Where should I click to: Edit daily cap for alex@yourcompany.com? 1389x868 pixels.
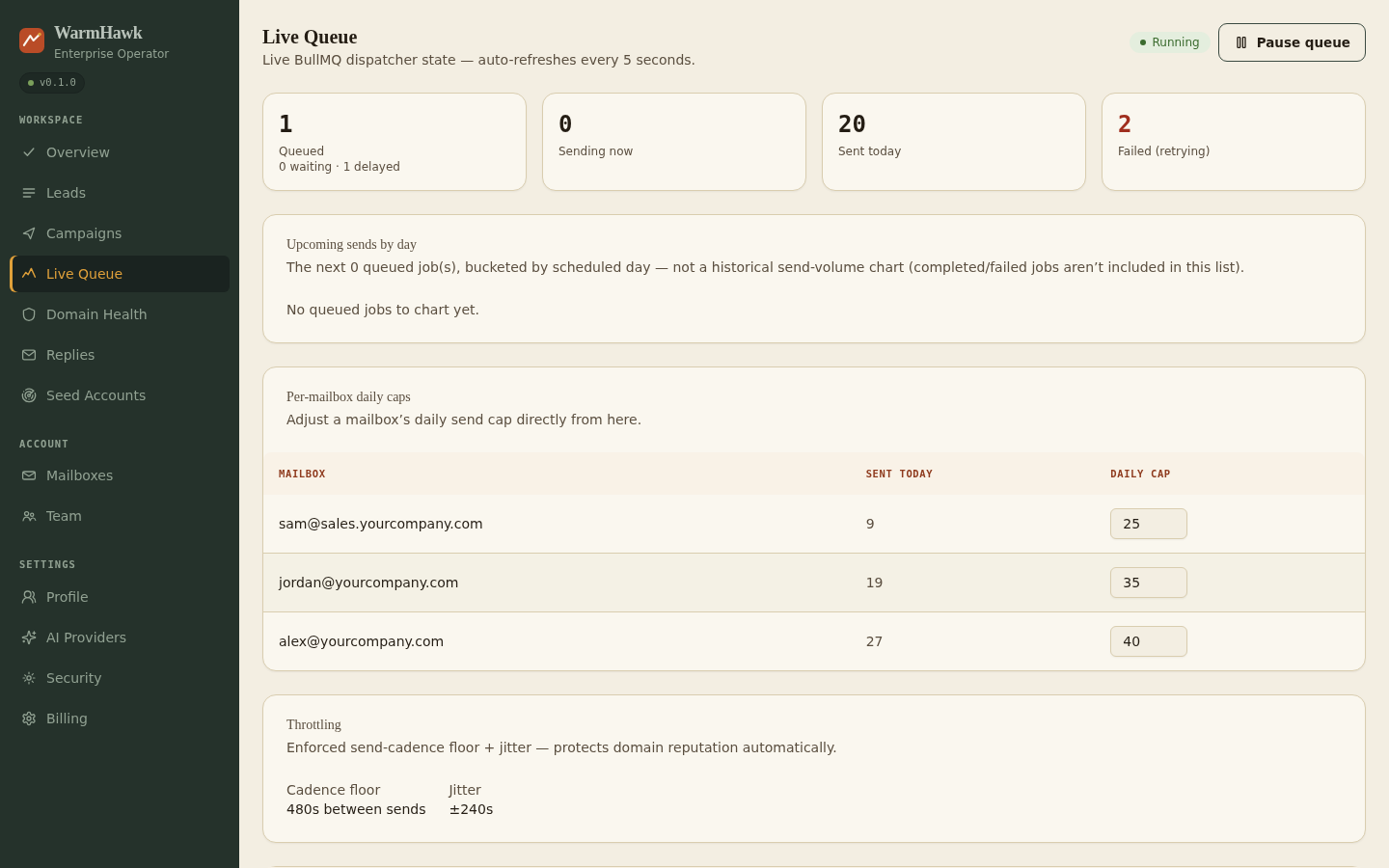click(1148, 641)
